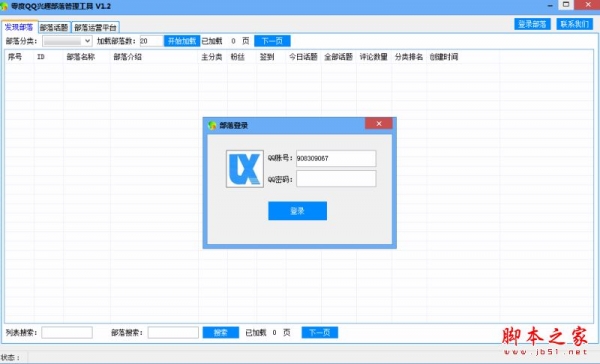Image resolution: width=600 pixels, height=364 pixels.
Task: Click the 部落登录 dialog title icon
Action: 212,126
